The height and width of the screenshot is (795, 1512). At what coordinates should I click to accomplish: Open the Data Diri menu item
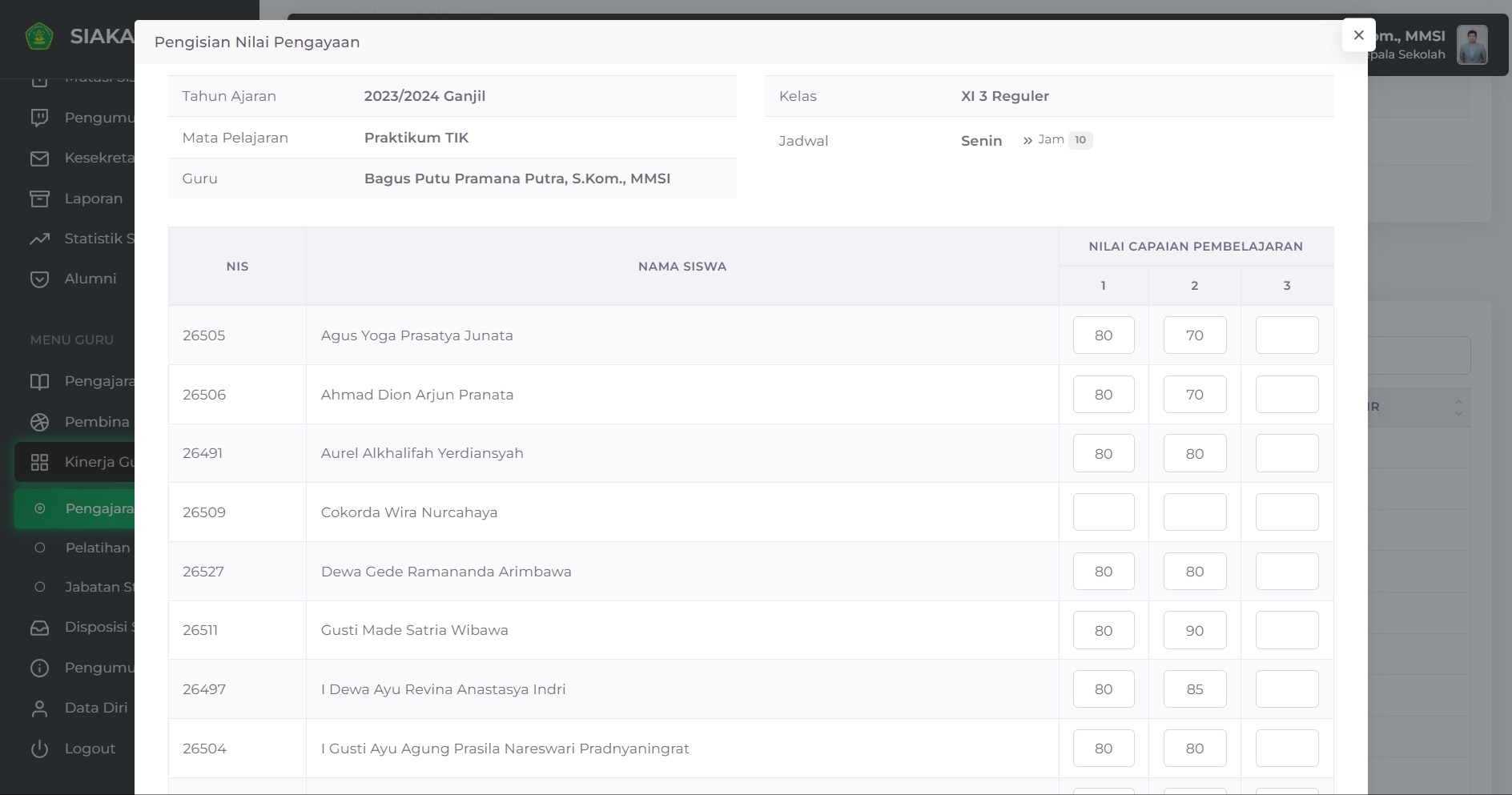pos(74,708)
